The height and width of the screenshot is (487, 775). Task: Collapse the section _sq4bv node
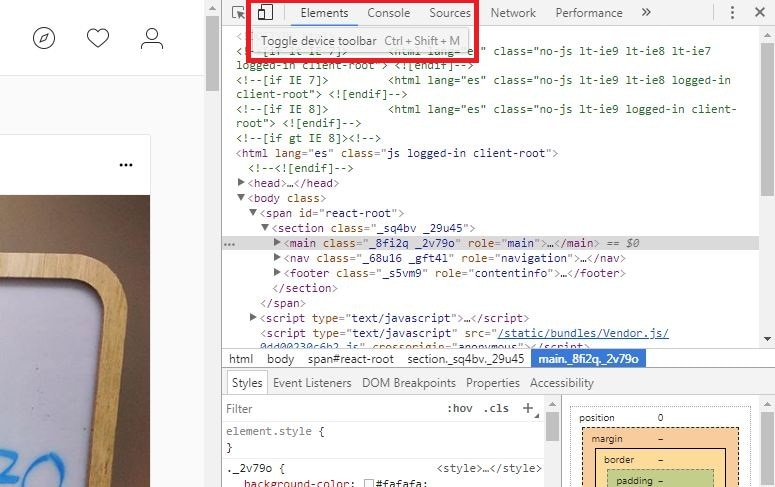(265, 227)
